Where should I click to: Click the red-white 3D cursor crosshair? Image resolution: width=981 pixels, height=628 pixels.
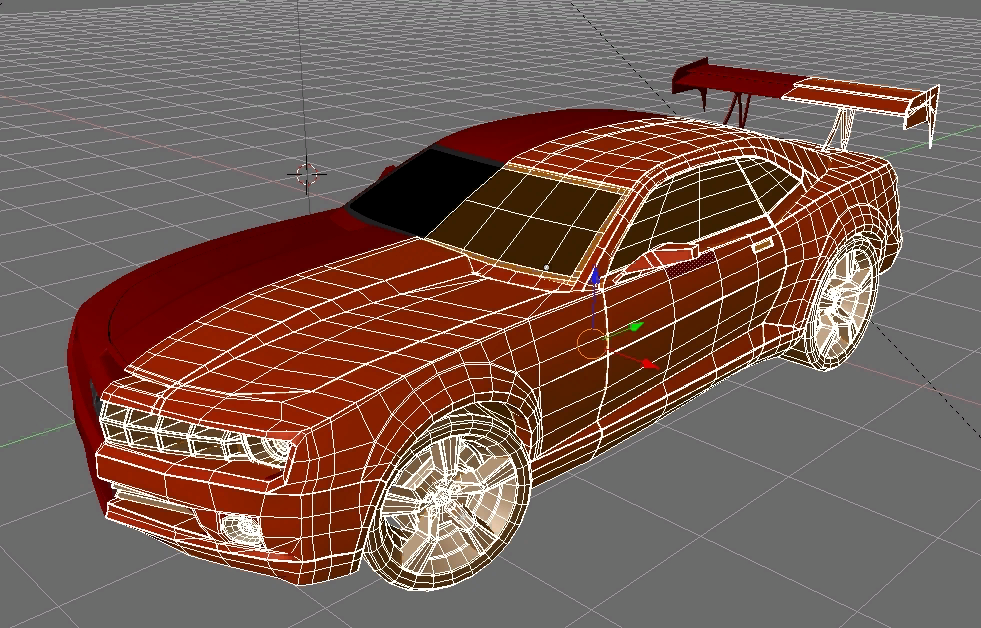pyautogui.click(x=307, y=175)
